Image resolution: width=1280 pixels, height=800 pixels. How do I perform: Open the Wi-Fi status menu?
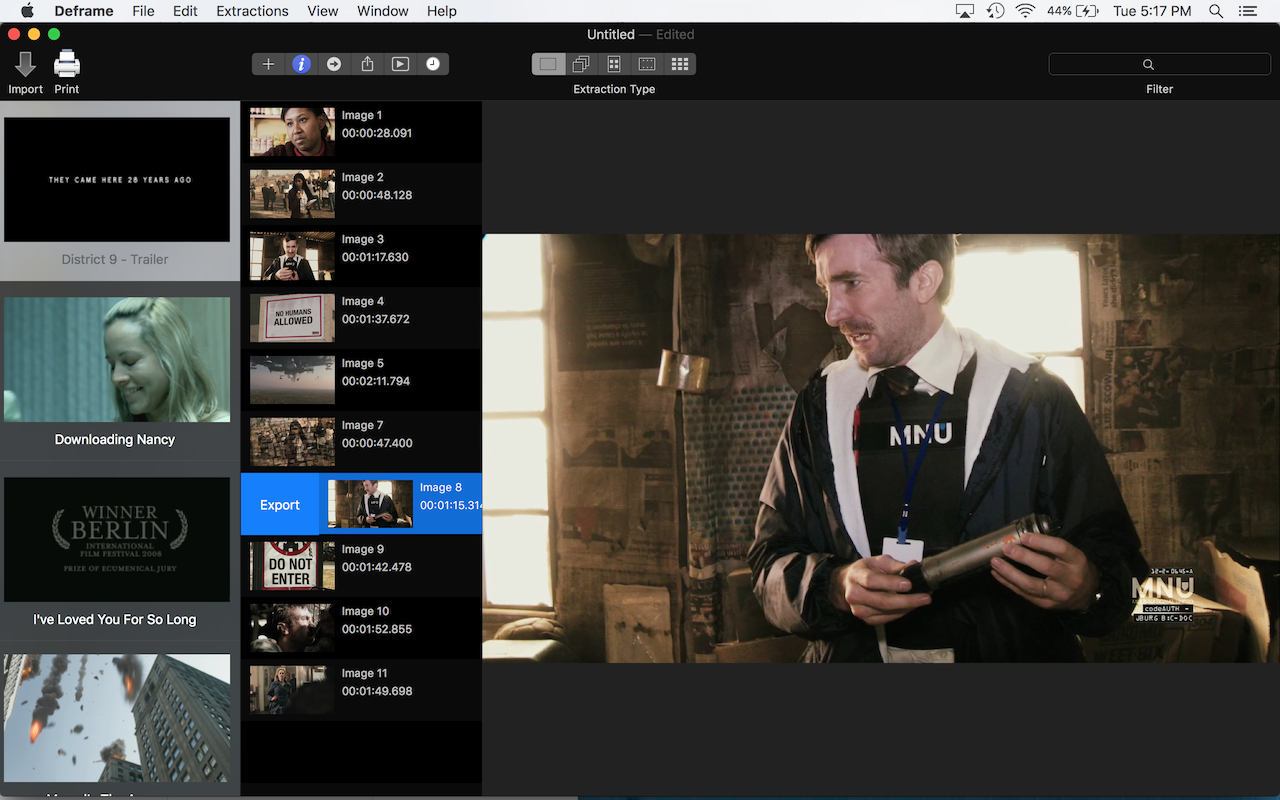[1025, 11]
